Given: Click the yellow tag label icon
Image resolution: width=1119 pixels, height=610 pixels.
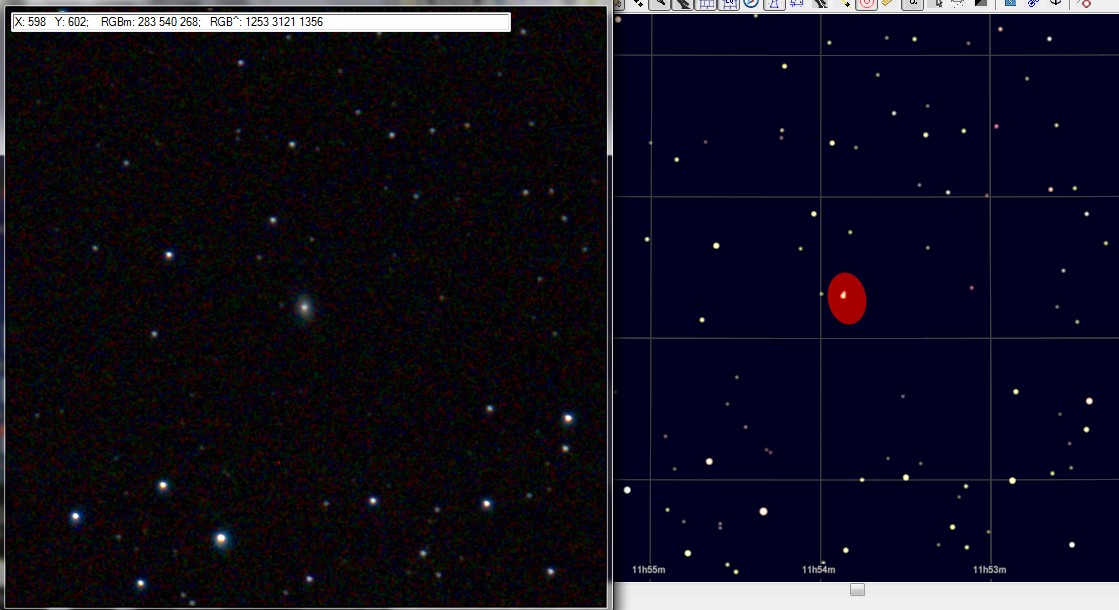Looking at the screenshot, I should [x=887, y=4].
